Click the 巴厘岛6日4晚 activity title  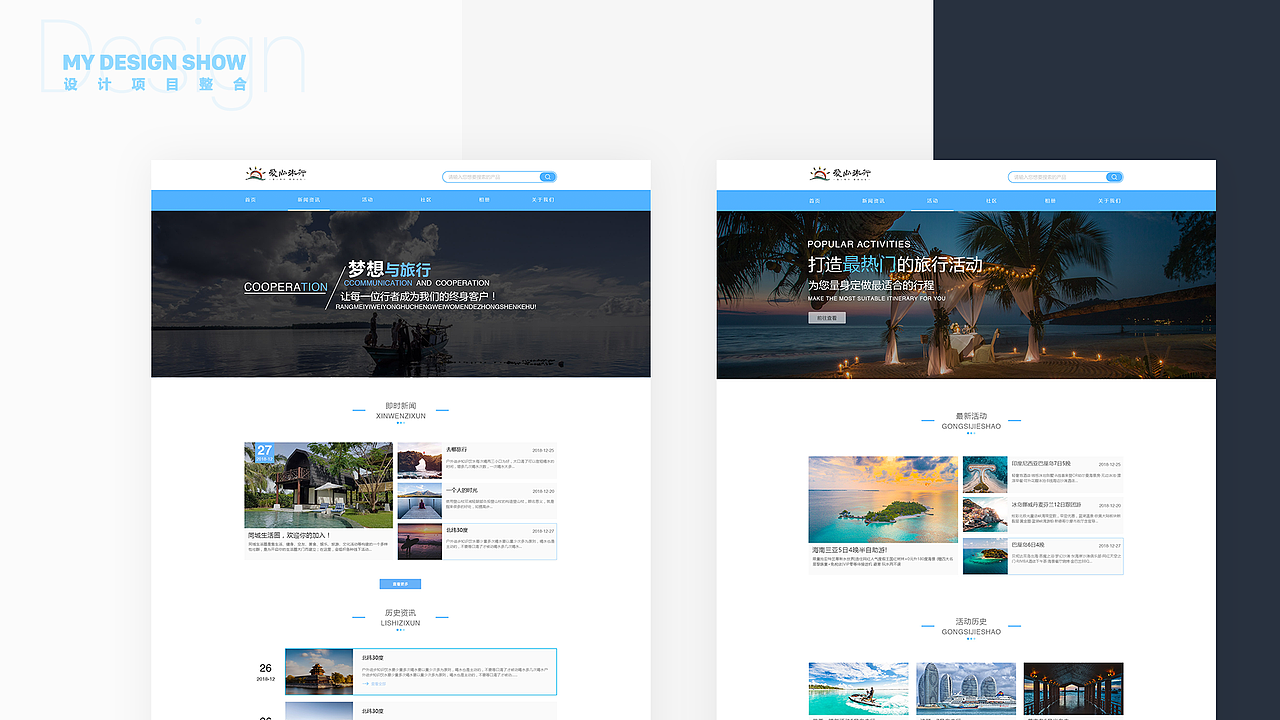pos(1028,544)
